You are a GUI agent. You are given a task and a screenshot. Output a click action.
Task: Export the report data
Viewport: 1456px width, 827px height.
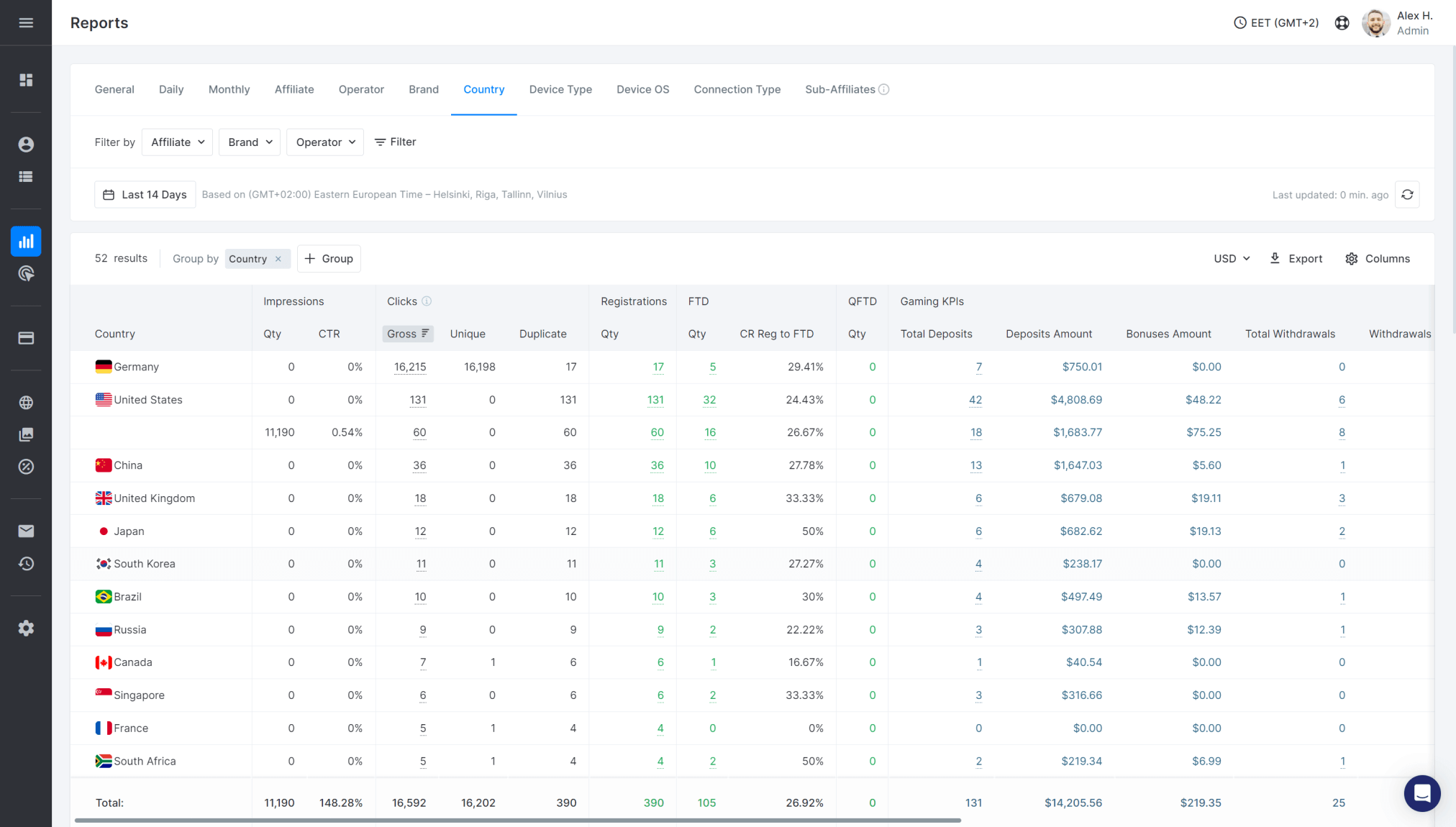[1296, 258]
